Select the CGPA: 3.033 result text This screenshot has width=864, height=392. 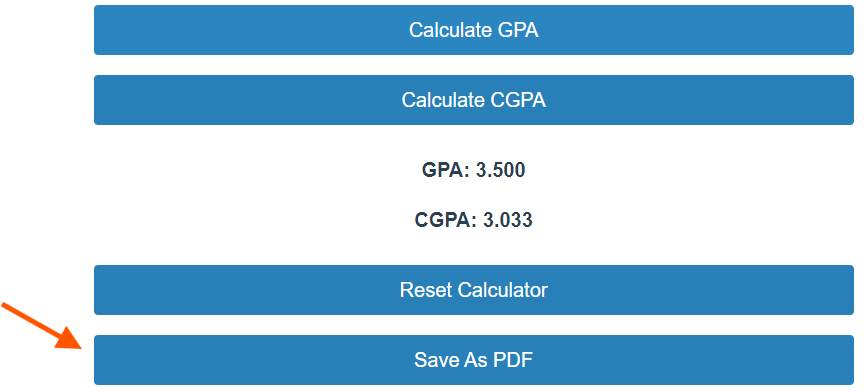(x=473, y=220)
